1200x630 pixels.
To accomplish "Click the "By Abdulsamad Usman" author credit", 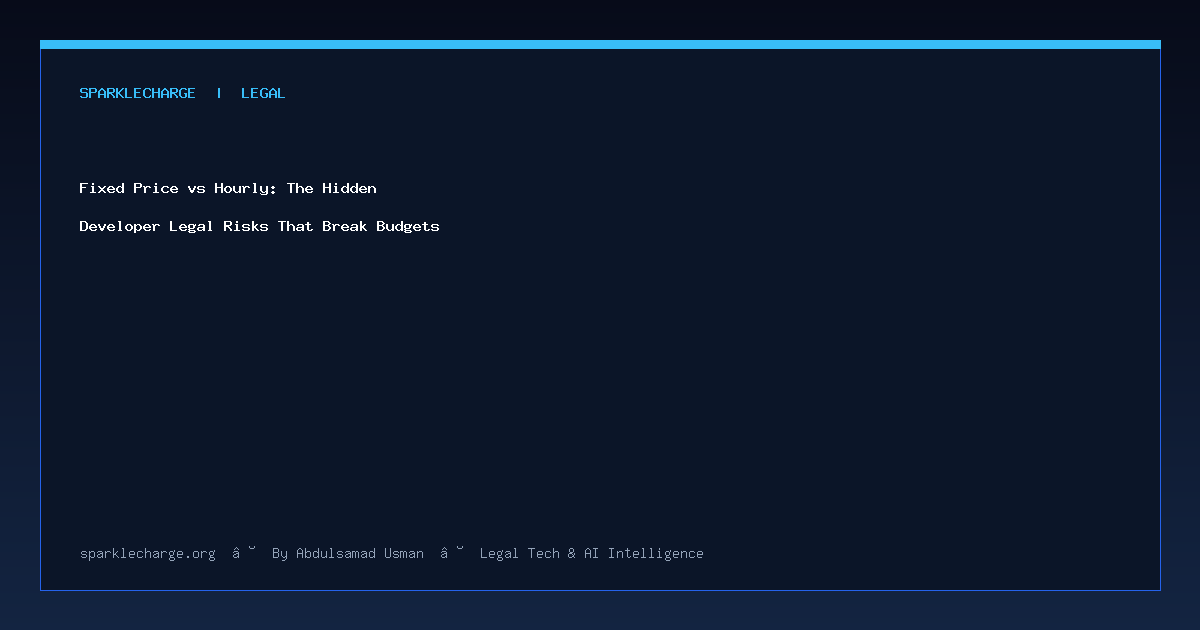I will coord(348,553).
